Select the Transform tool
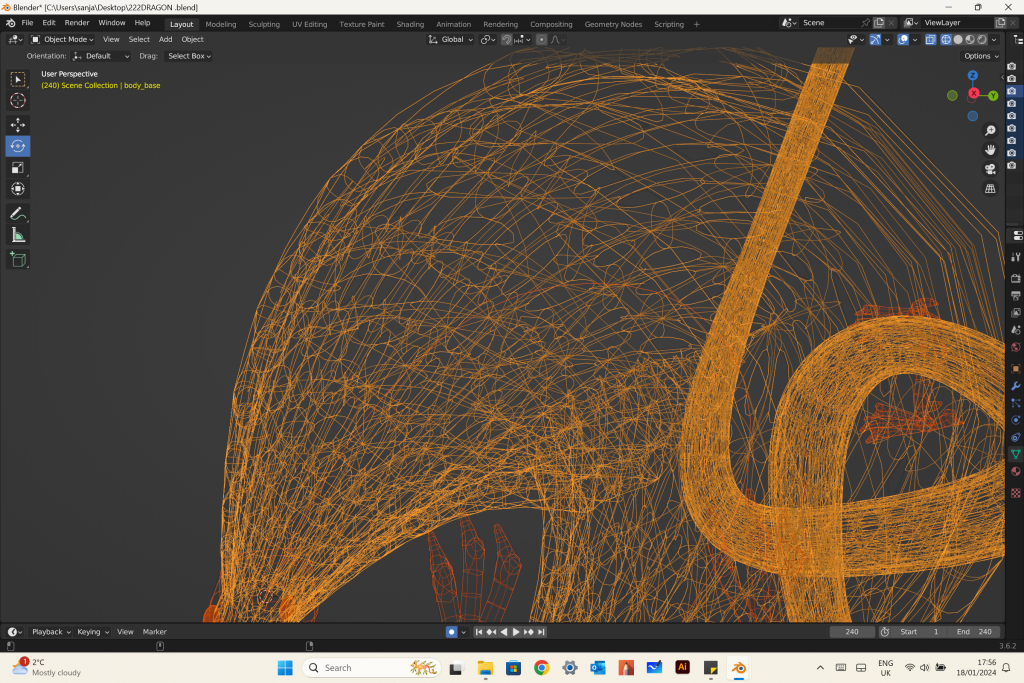1024x683 pixels. (18, 189)
